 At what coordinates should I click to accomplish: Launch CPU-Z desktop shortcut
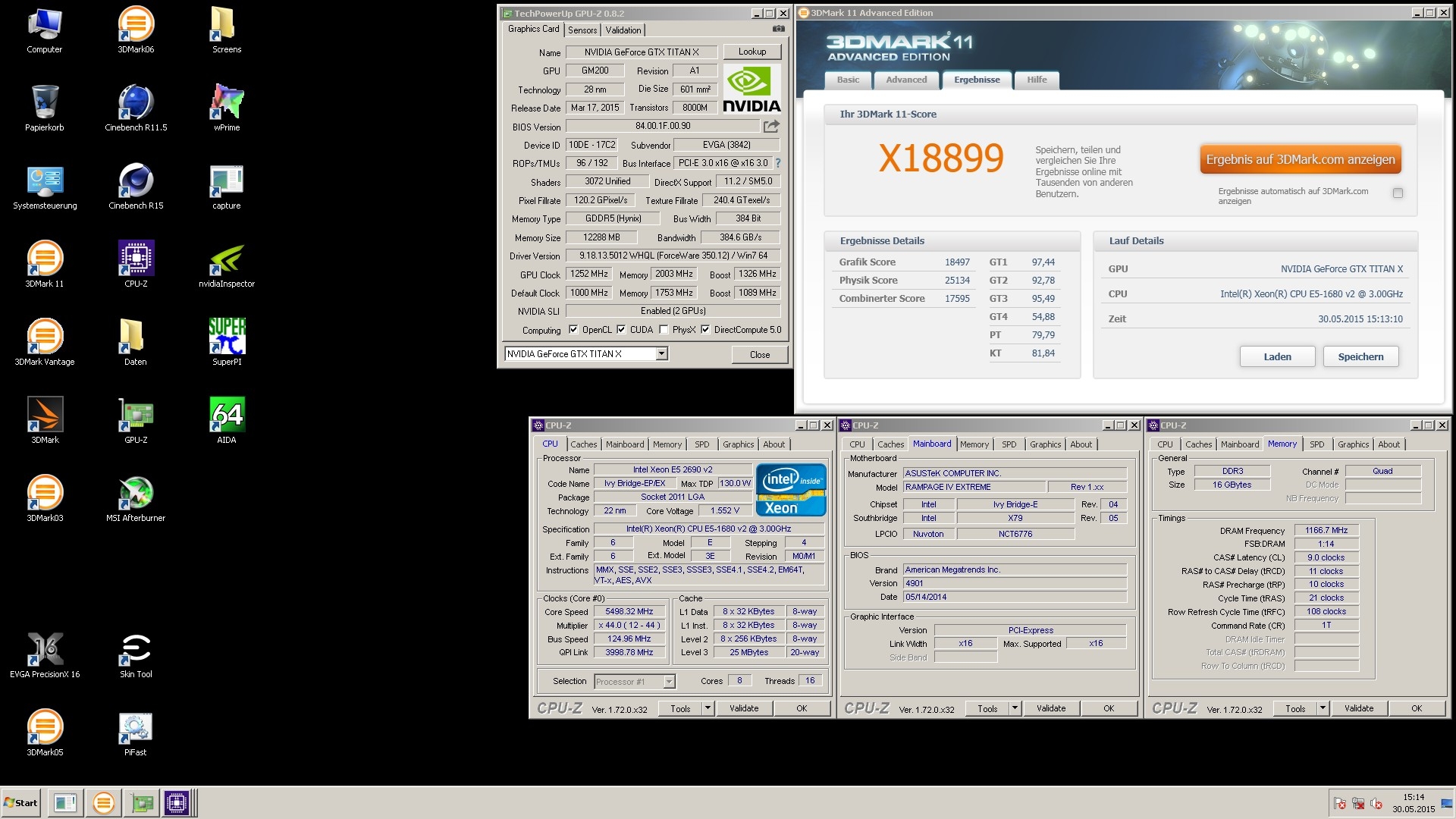[x=136, y=265]
